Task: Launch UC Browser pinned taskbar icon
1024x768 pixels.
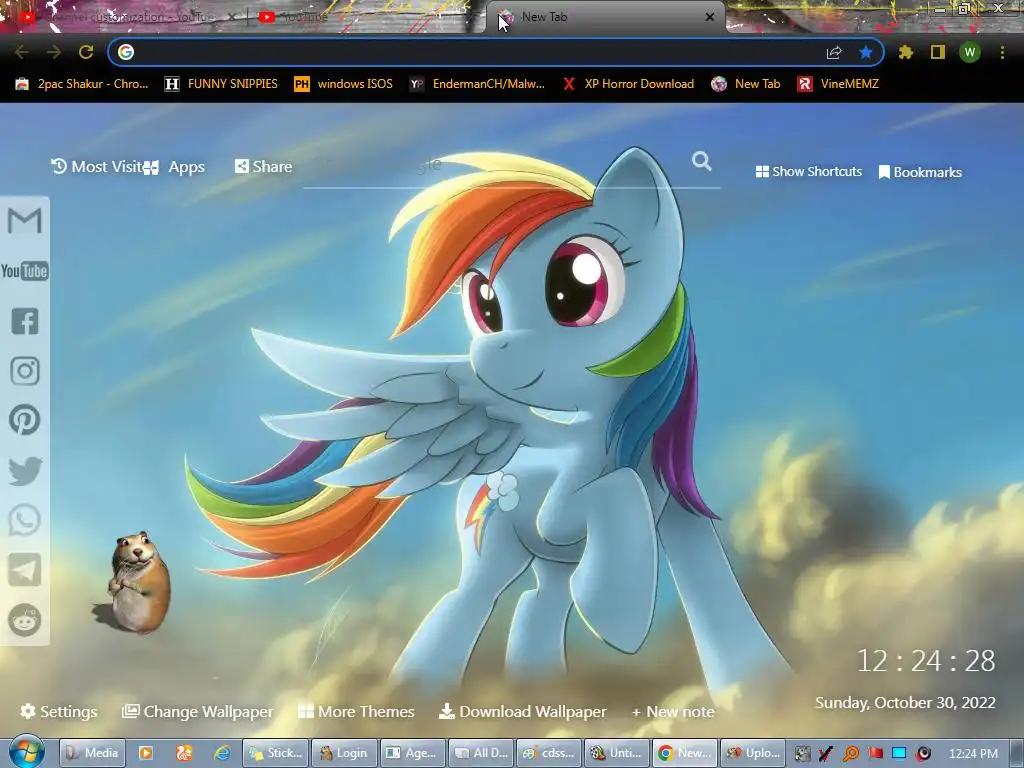Action: [x=184, y=753]
